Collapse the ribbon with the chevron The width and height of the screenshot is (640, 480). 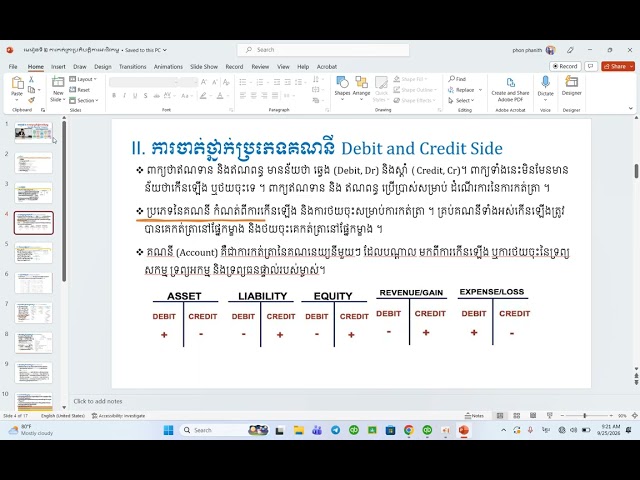click(631, 109)
